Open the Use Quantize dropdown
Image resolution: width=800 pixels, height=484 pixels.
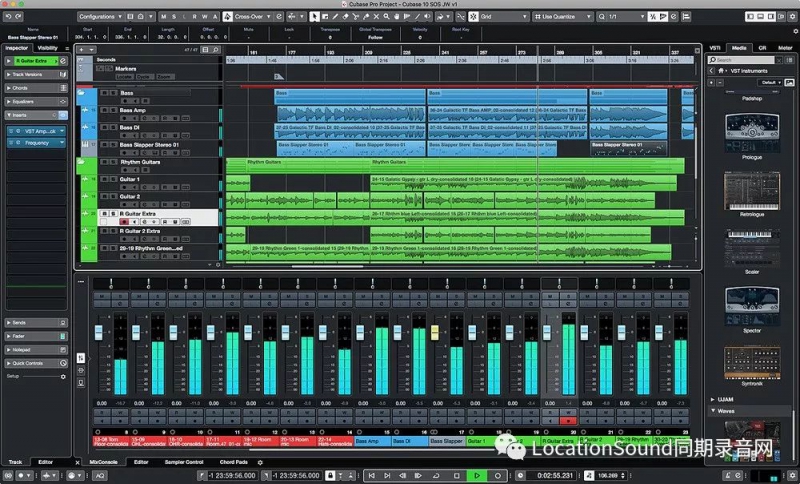pos(563,16)
